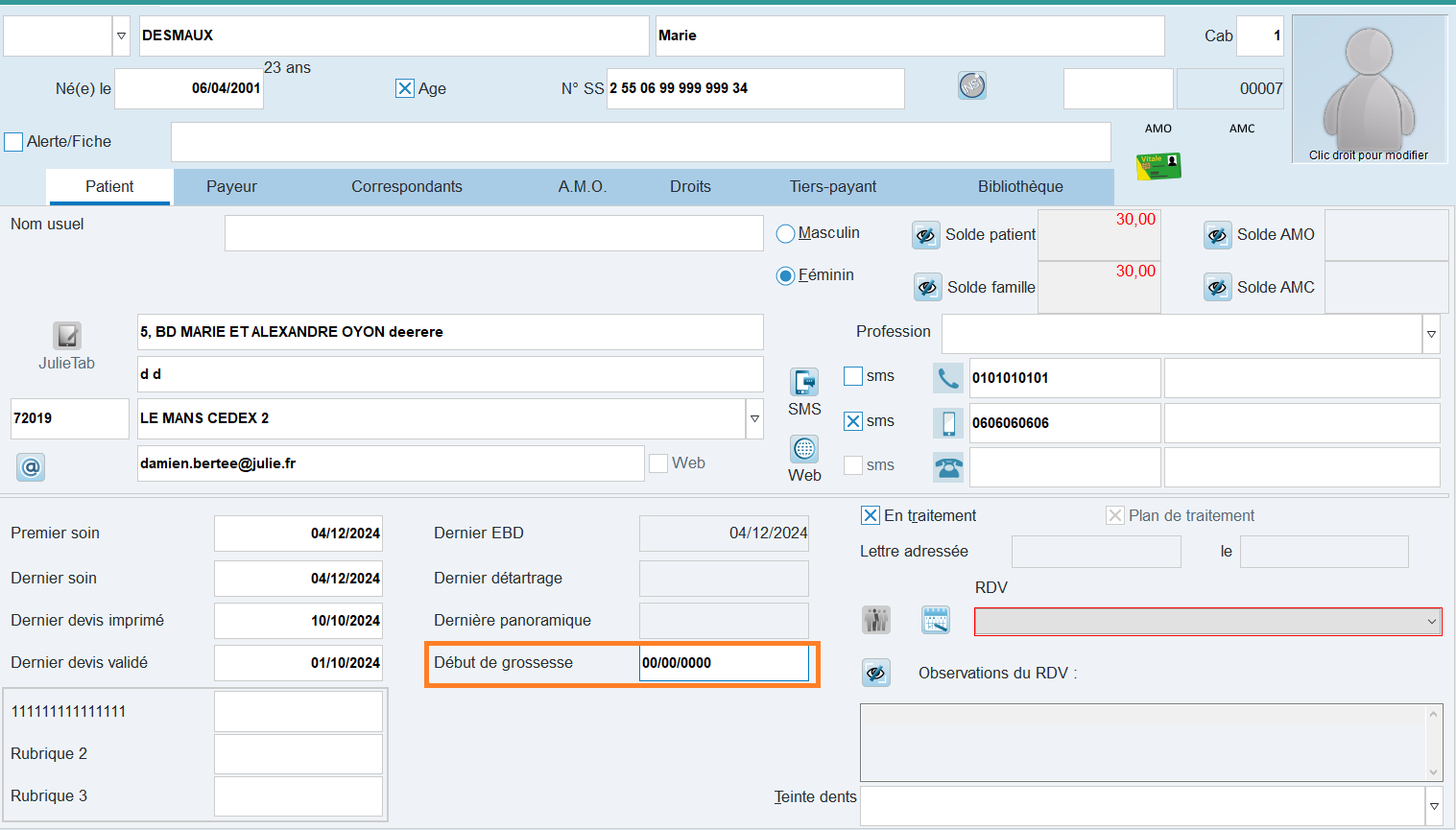Enable the Alerte/Fiche checkbox
Viewport: 1456px width, 830px height.
(x=14, y=142)
